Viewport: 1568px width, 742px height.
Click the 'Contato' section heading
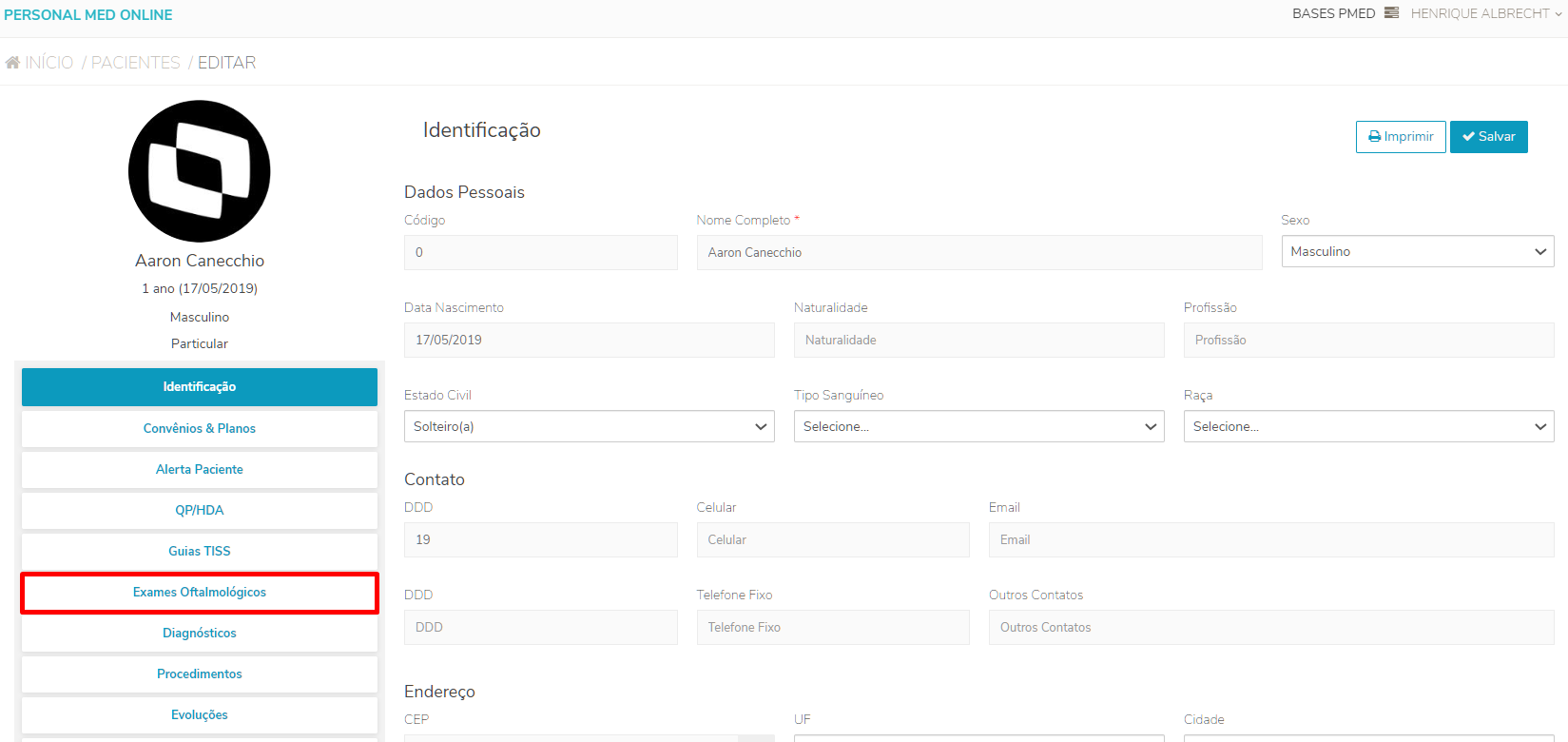(435, 479)
